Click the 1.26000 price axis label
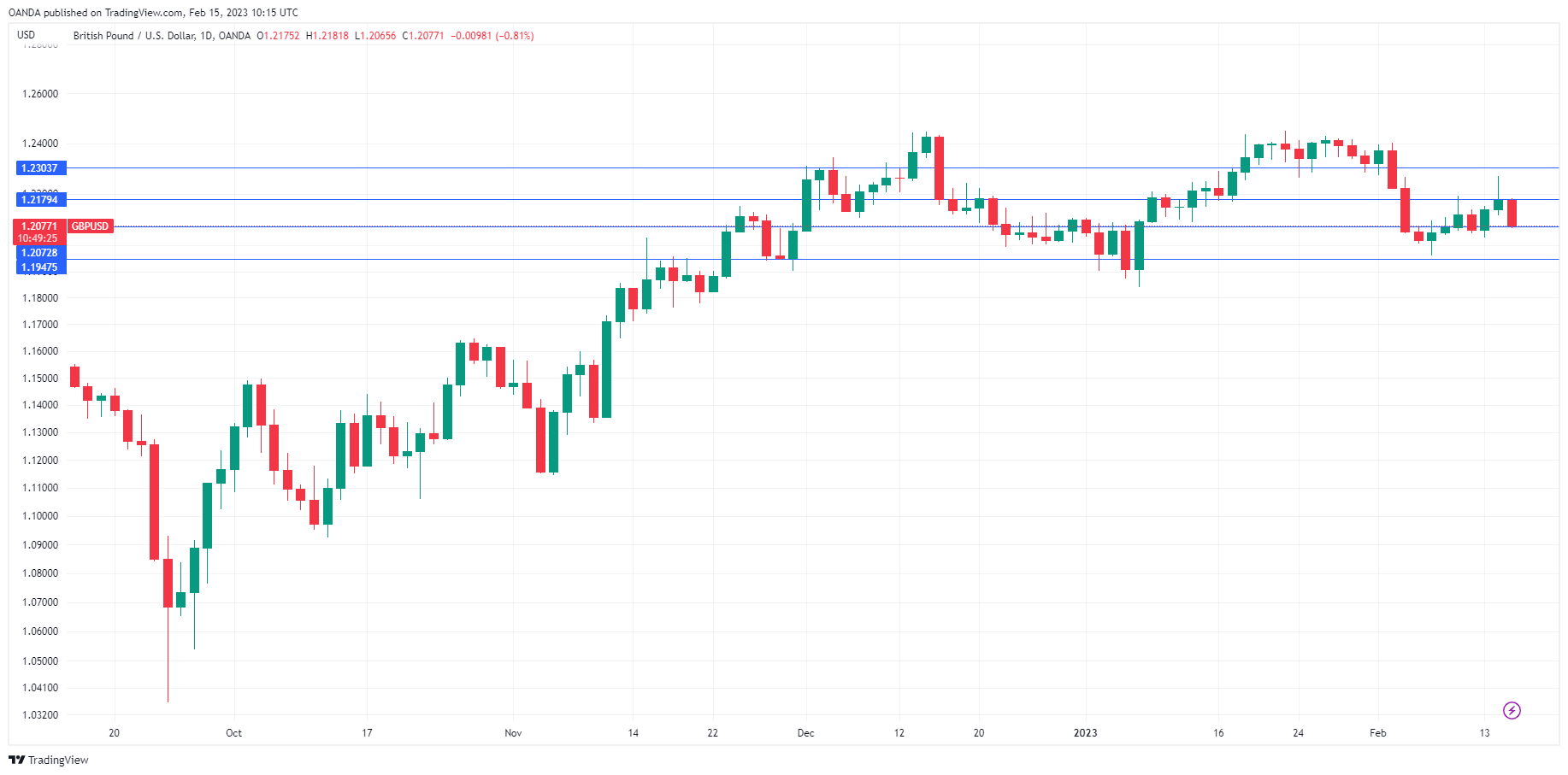The image size is (1568, 775). tap(40, 94)
